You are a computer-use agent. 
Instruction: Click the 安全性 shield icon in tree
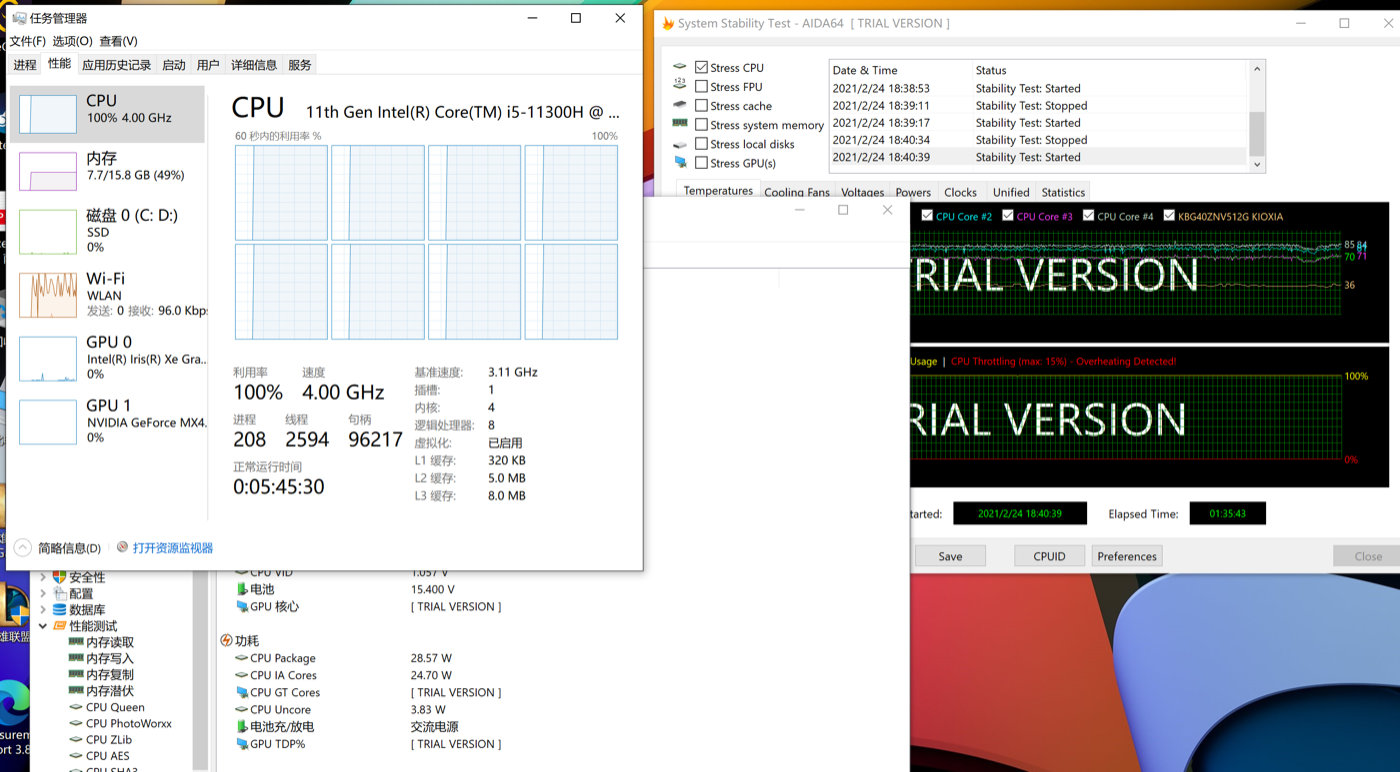coord(60,577)
